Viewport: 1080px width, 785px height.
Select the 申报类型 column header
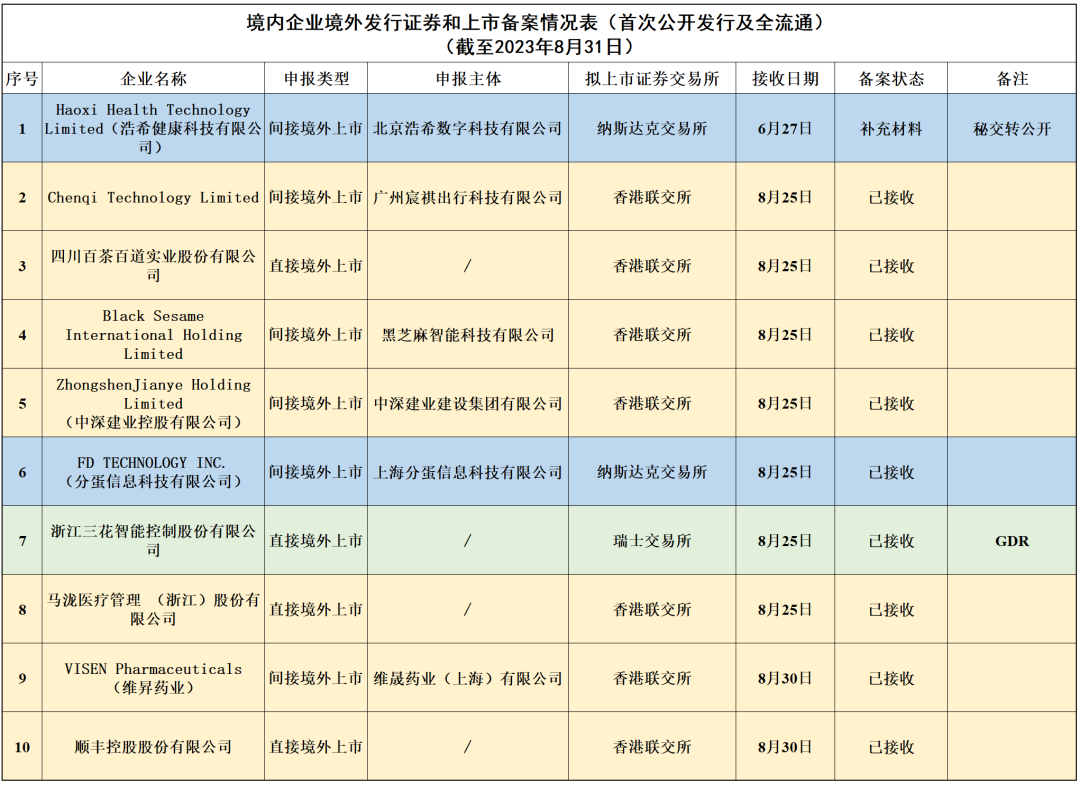tap(316, 78)
